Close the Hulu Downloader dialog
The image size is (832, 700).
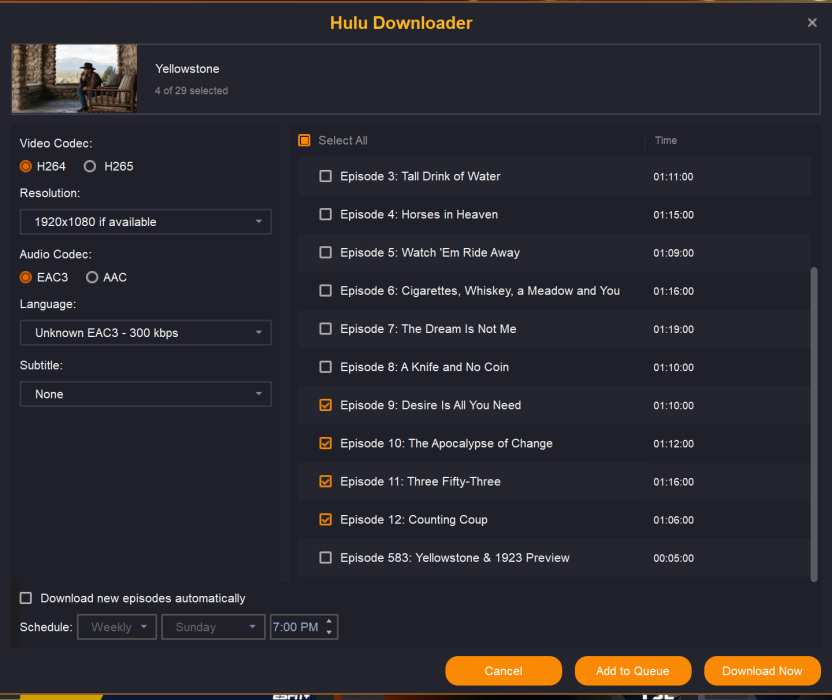(812, 23)
